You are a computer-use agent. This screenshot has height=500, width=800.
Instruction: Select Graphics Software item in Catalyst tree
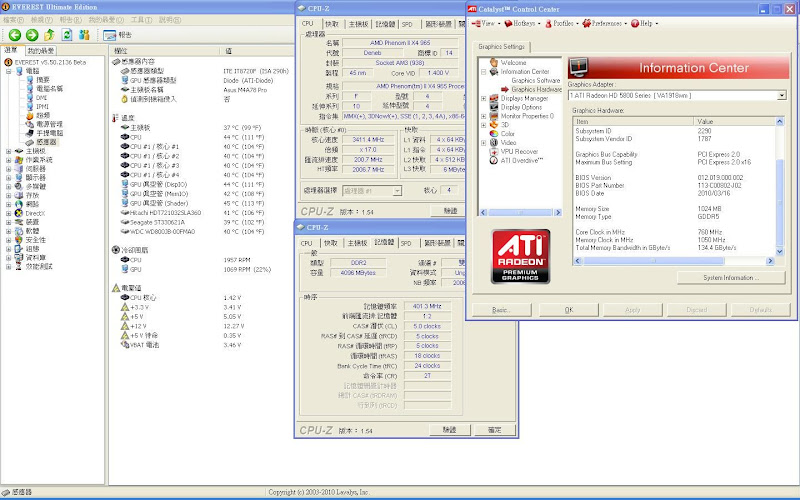tap(535, 81)
